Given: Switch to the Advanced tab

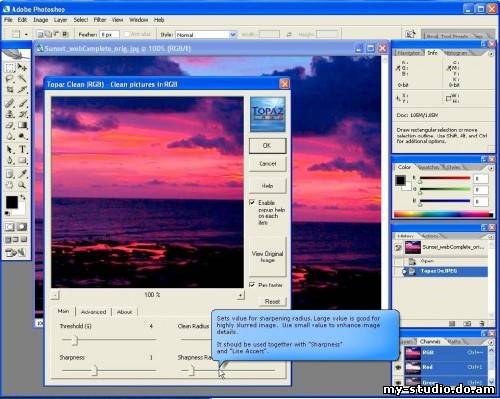Looking at the screenshot, I should tap(93, 312).
